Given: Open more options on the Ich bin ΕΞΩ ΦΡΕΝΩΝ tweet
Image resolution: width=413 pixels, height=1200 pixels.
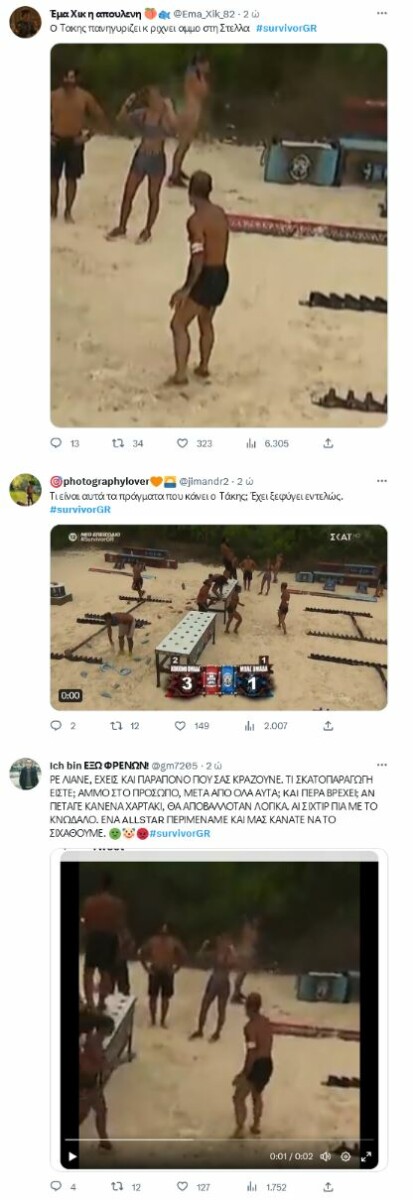Looking at the screenshot, I should pos(382,764).
